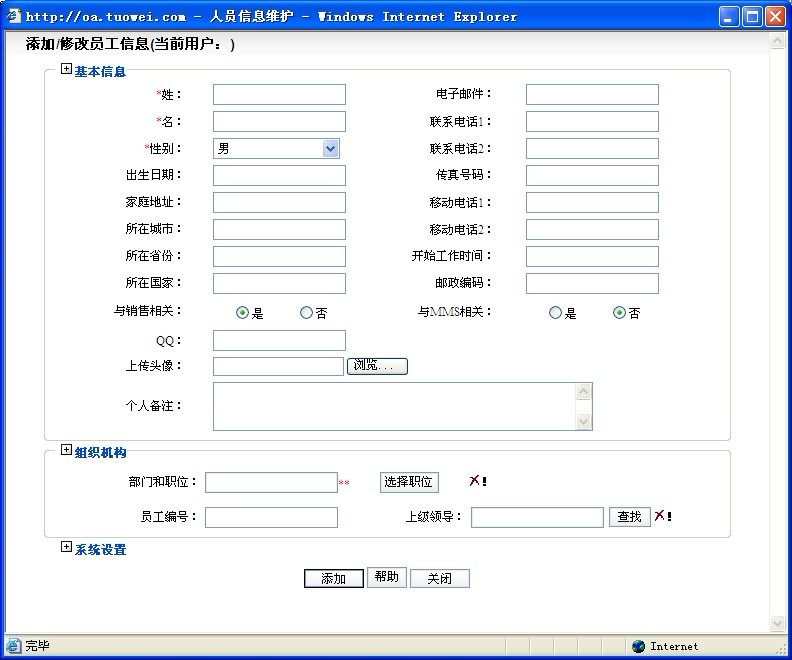Select 是 for 与MMS相关
This screenshot has width=792, height=660.
555,312
